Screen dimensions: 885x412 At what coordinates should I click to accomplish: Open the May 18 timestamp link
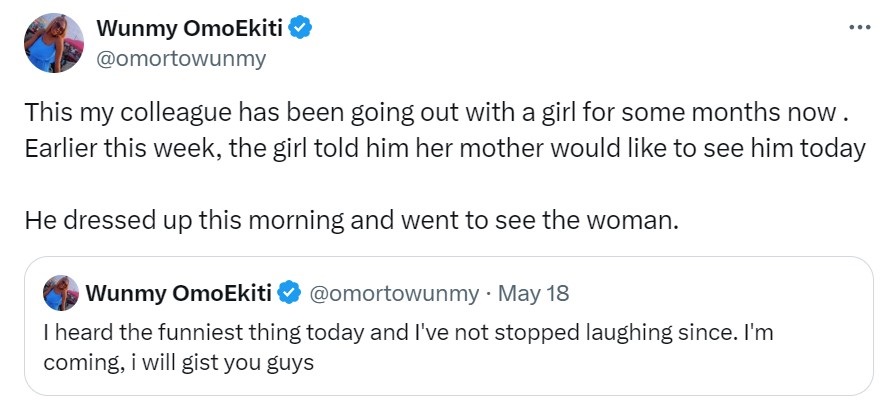click(x=533, y=294)
